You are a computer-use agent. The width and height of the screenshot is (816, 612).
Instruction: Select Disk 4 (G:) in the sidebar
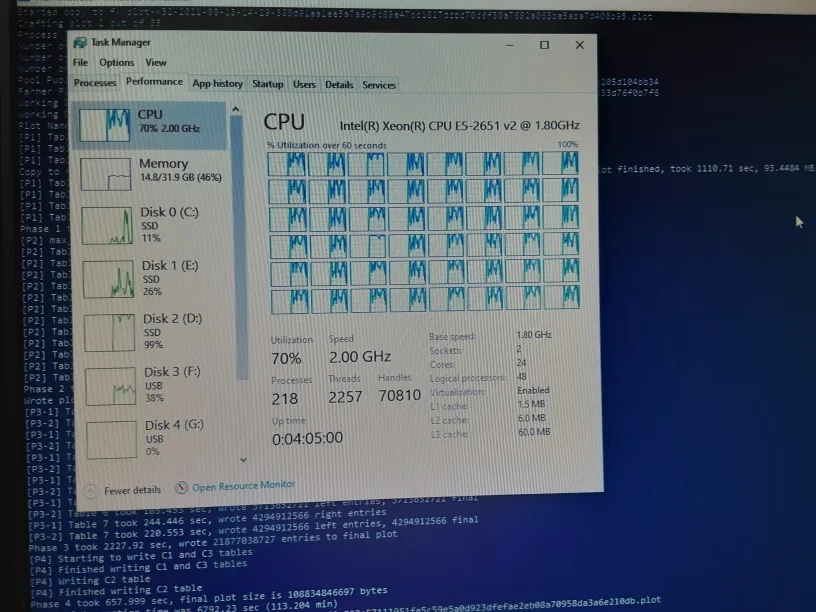[x=158, y=439]
